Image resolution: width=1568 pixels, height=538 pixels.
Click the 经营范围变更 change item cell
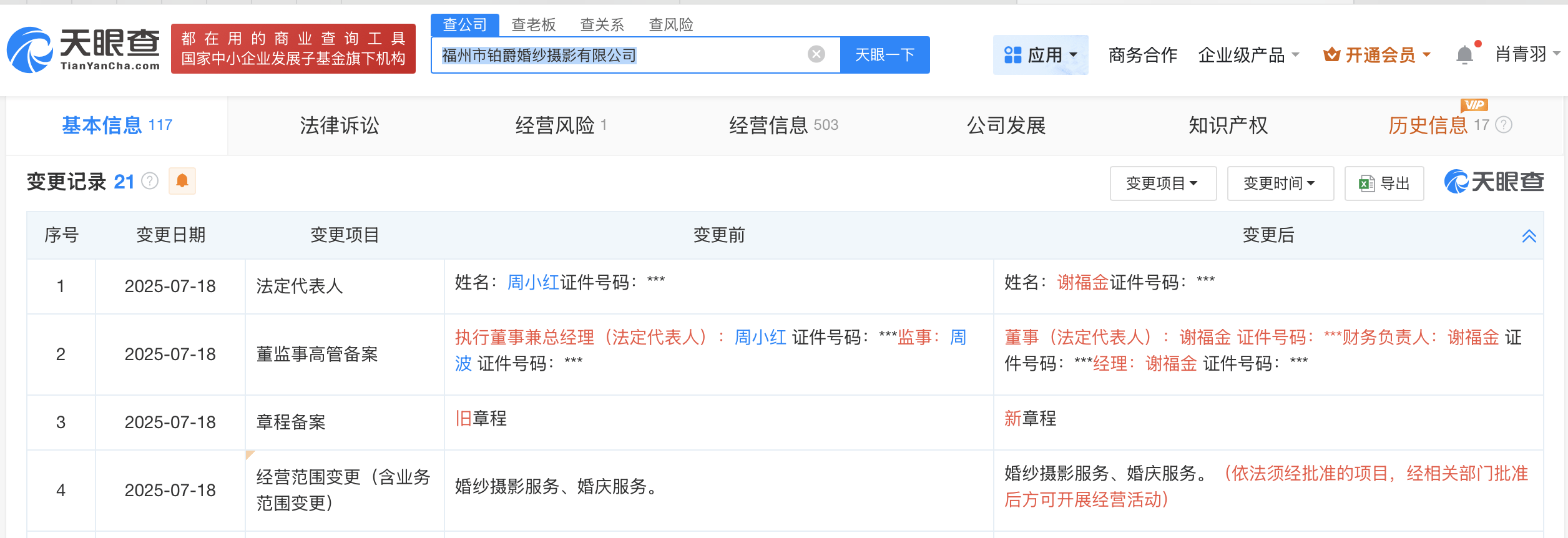pos(343,490)
